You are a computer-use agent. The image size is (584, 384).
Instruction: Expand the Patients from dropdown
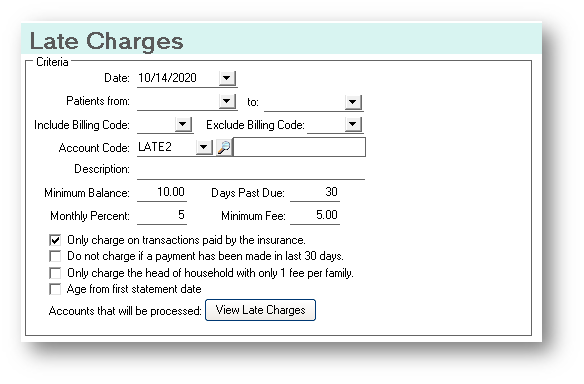pyautogui.click(x=227, y=101)
